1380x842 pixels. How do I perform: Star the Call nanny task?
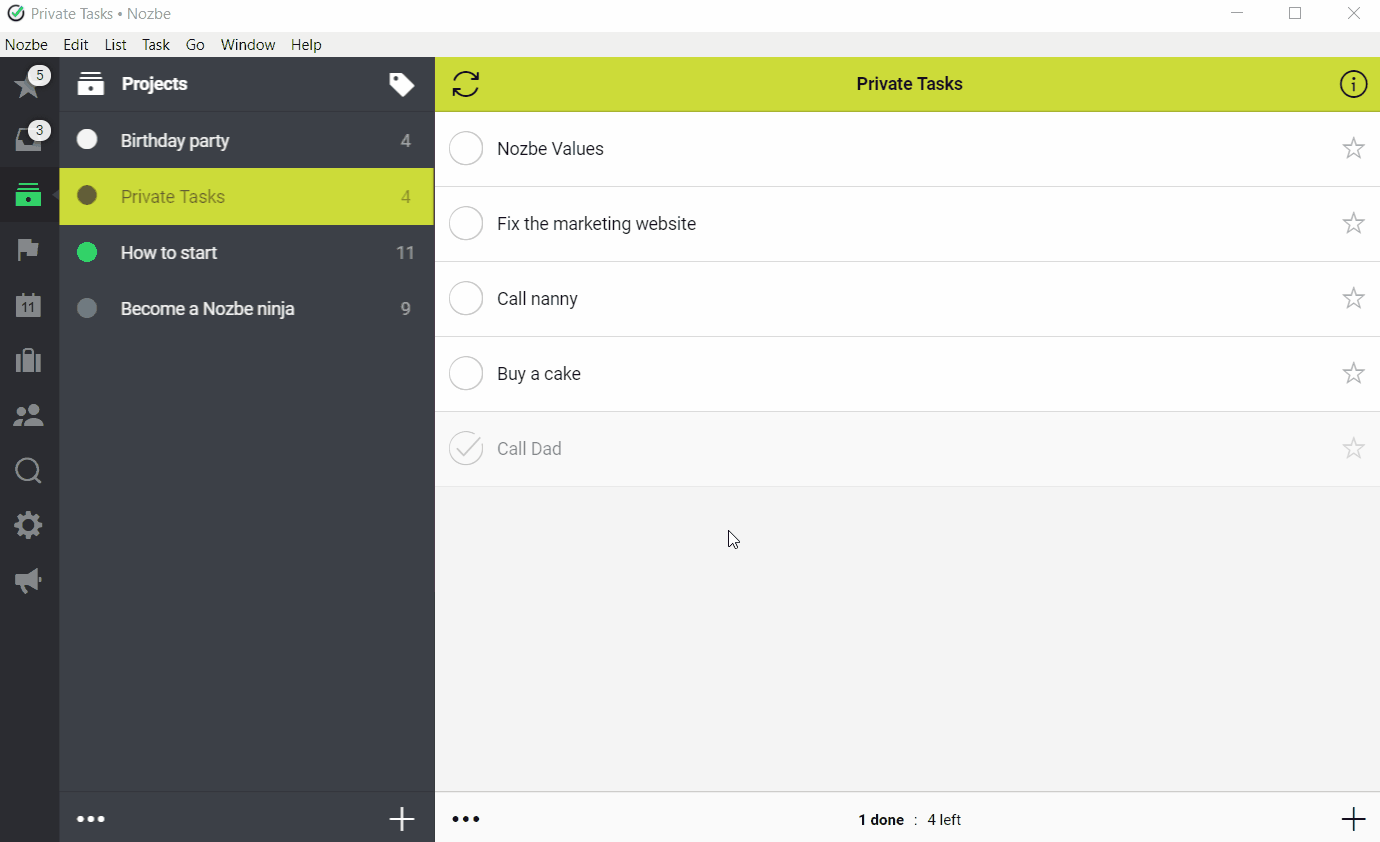pos(1353,299)
